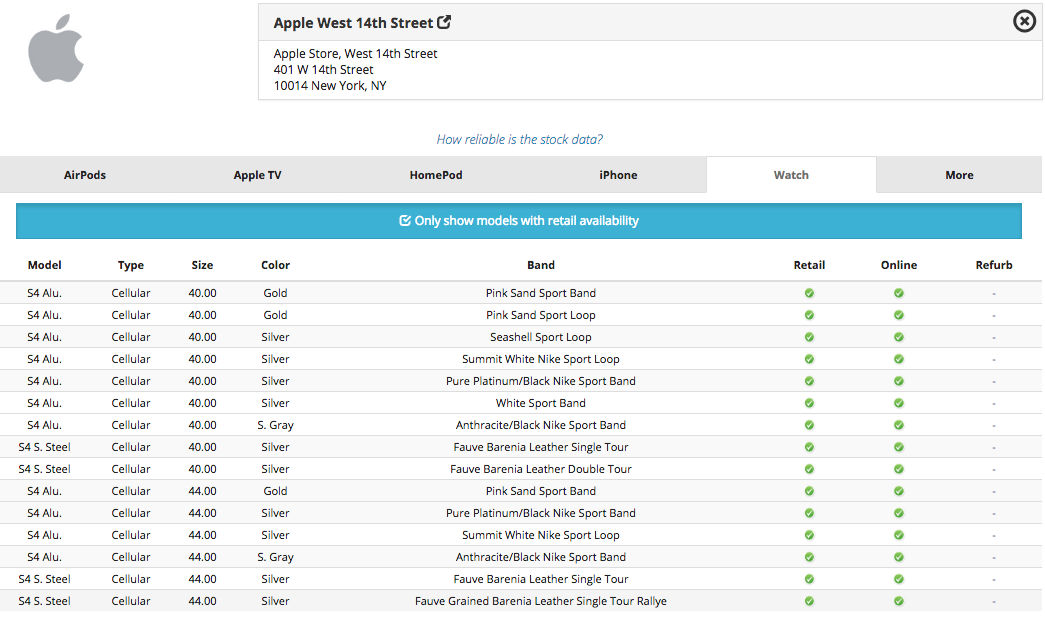Click retail check for Fauve Barenia Leather Double Tour
This screenshot has width=1045, height=617.
pyautogui.click(x=809, y=469)
